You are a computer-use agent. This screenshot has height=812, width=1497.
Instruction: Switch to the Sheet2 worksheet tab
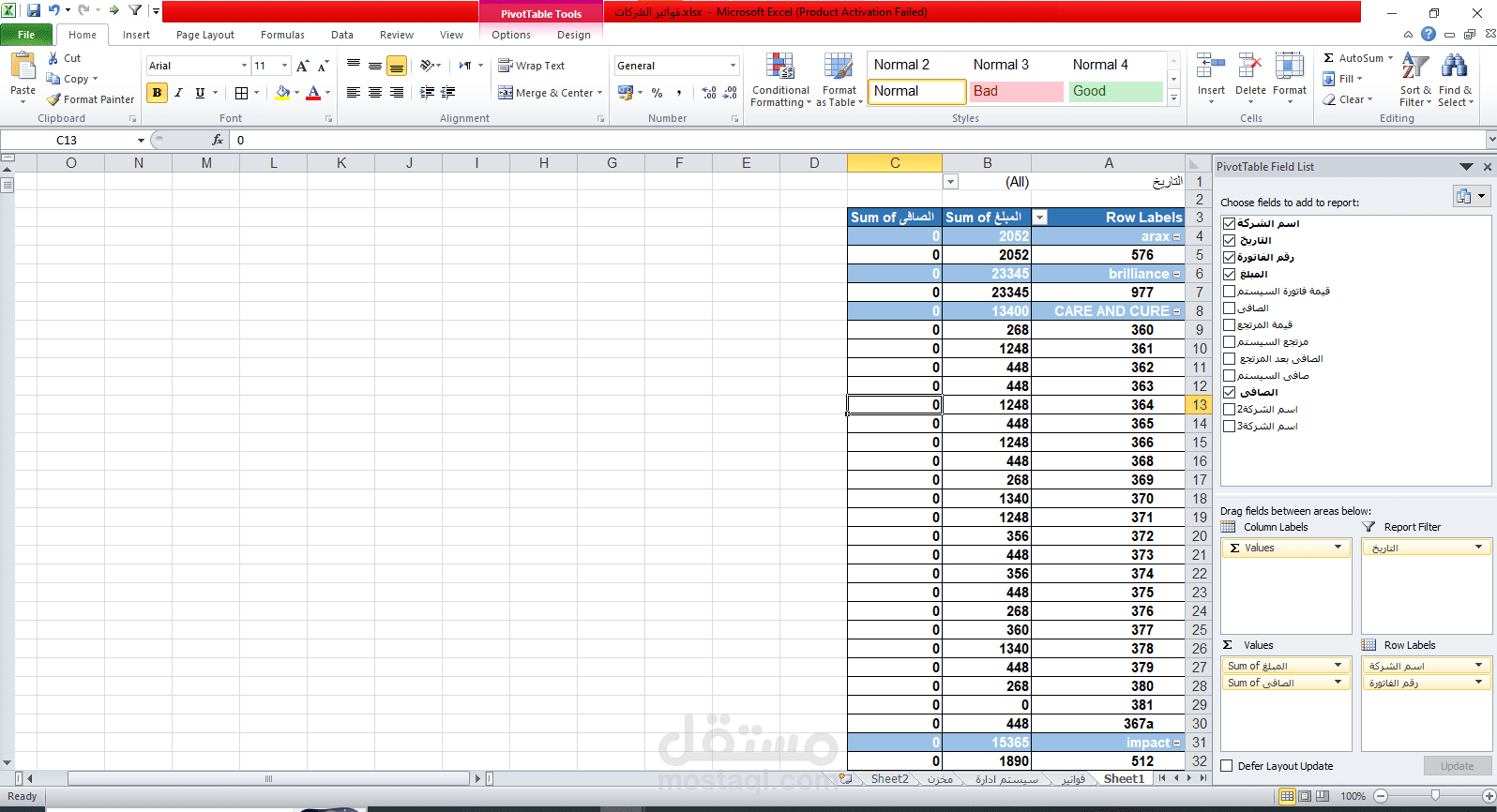(x=889, y=779)
